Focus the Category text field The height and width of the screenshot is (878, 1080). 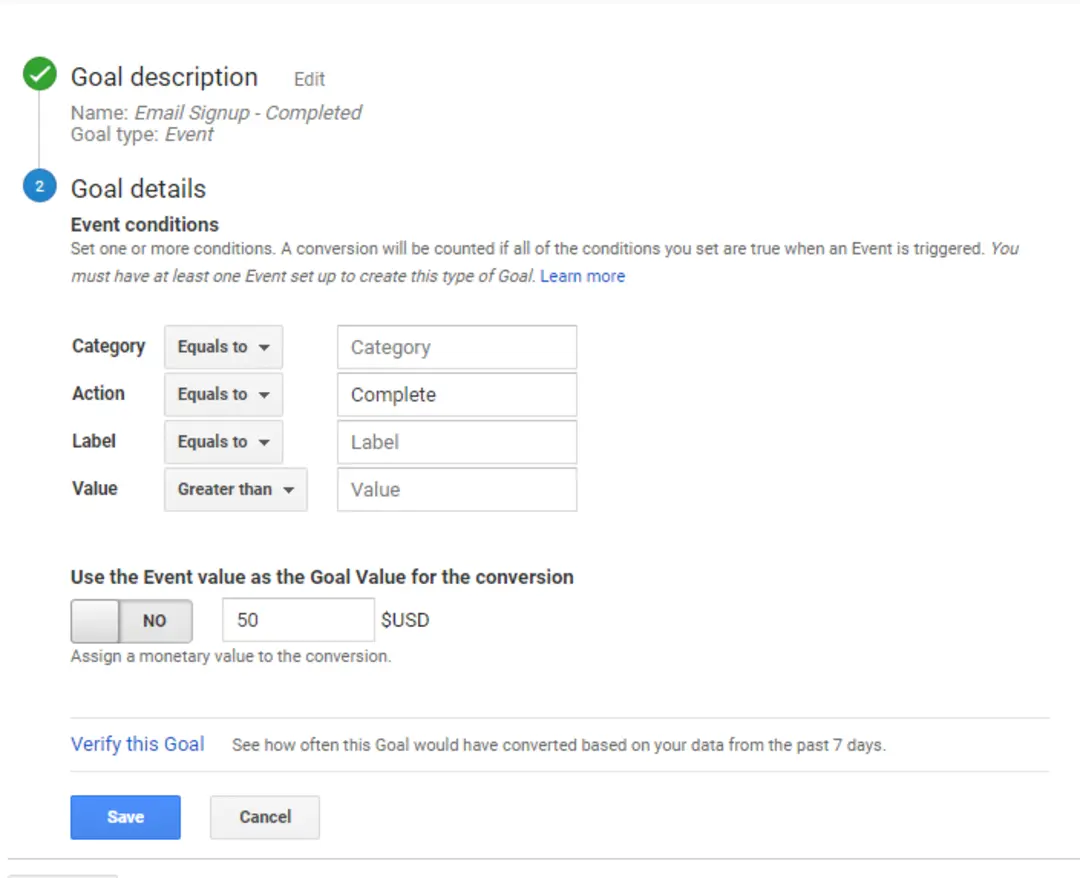457,347
